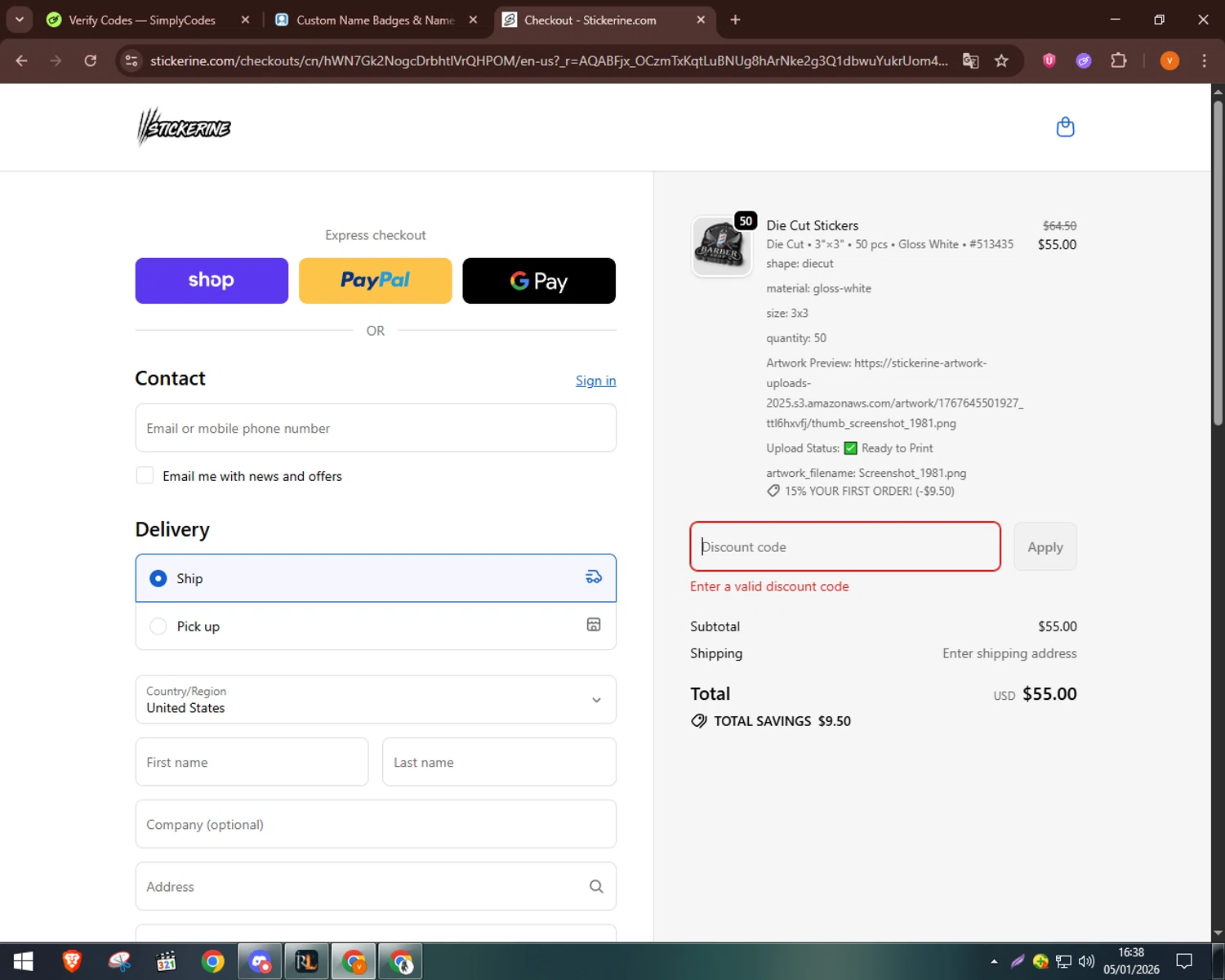The image size is (1225, 980).
Task: Open the calendar app in the taskbar
Action: tap(166, 961)
